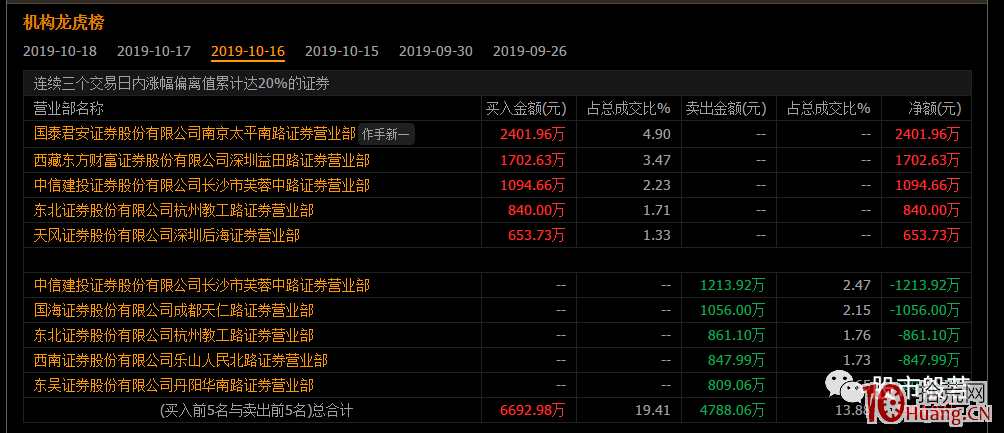The height and width of the screenshot is (433, 1004).
Task: Click the 机构龙虎榜 section title
Action: (x=63, y=23)
